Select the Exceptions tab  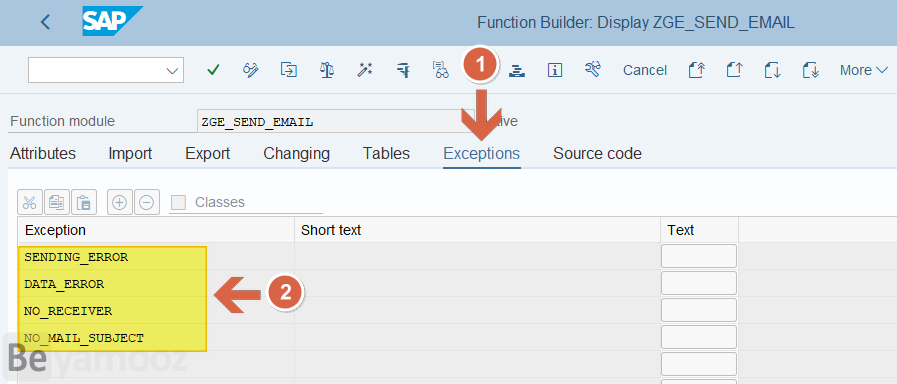482,153
